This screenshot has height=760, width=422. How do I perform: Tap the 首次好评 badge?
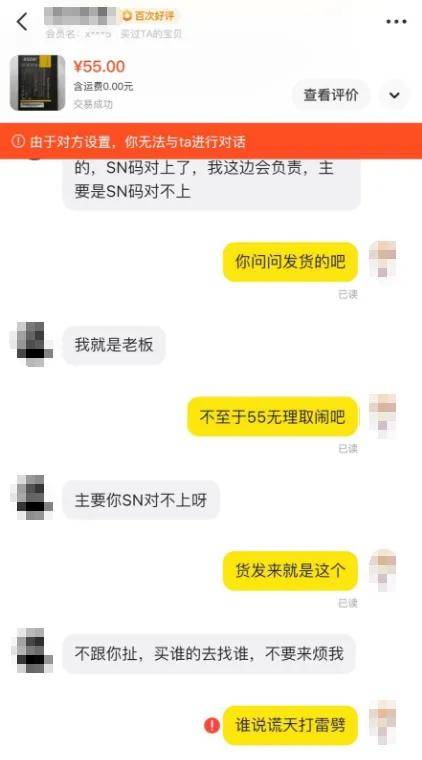click(149, 16)
